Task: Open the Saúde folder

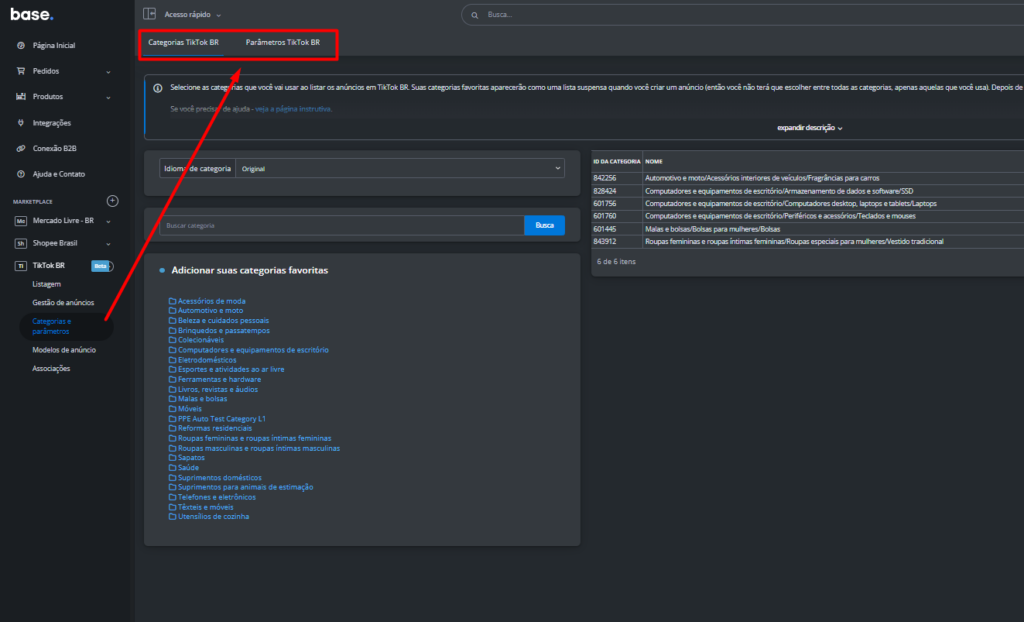Action: point(184,468)
